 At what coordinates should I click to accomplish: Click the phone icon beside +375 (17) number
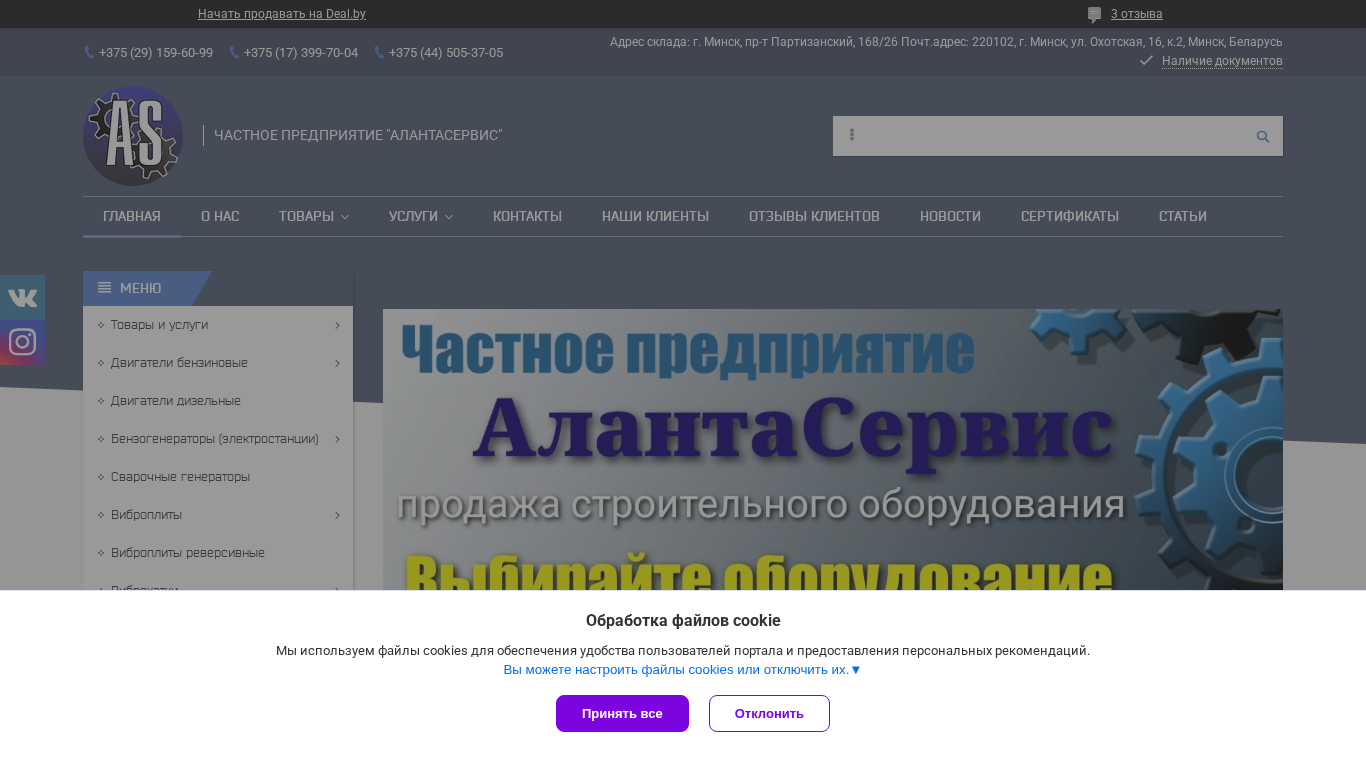point(234,53)
